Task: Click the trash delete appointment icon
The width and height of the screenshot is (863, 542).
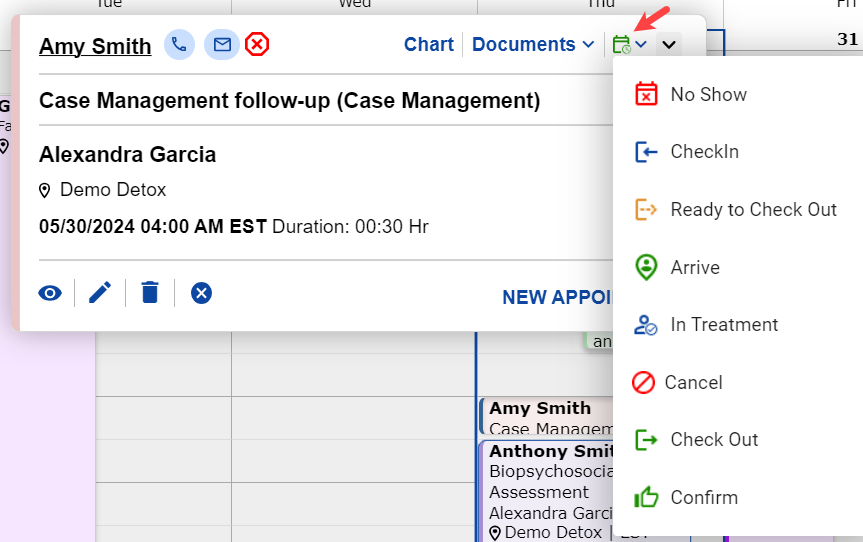Action: 150,293
